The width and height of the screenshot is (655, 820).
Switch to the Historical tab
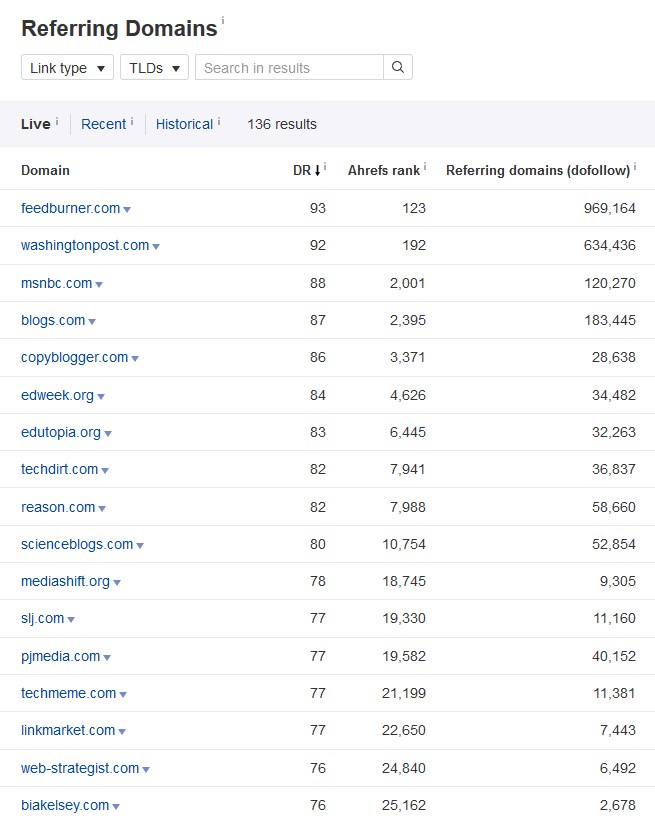coord(184,124)
